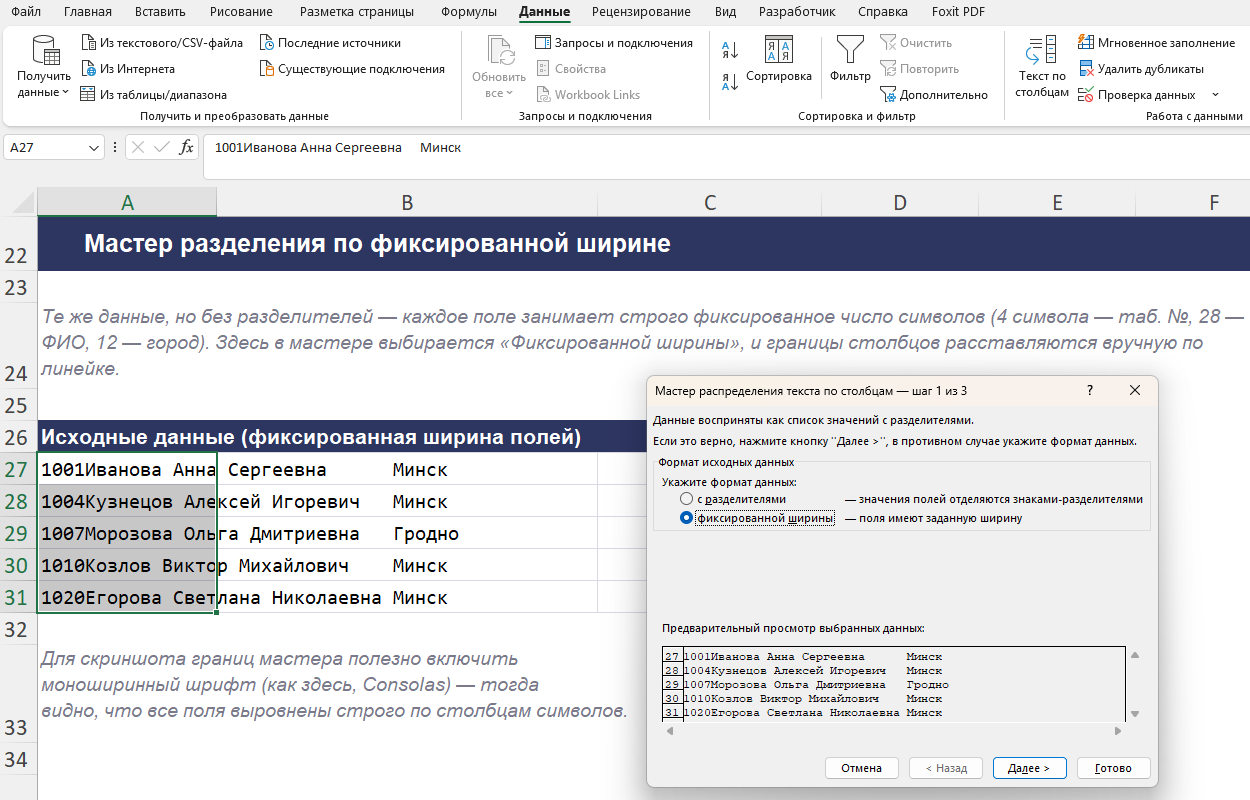Click preview horizontal scrollbar right arrow
1250x800 pixels.
(1118, 731)
